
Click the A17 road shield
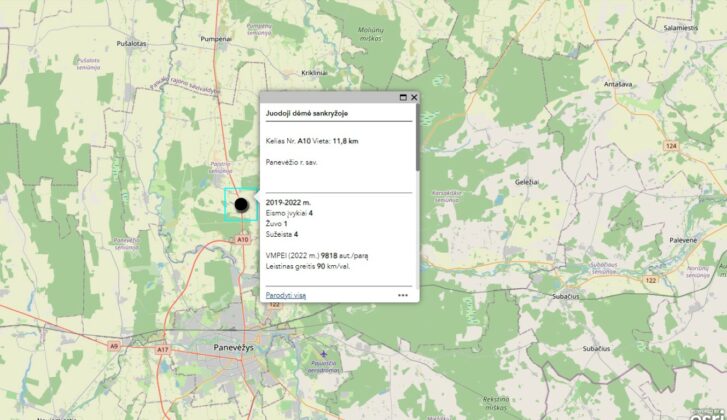[x=162, y=350]
